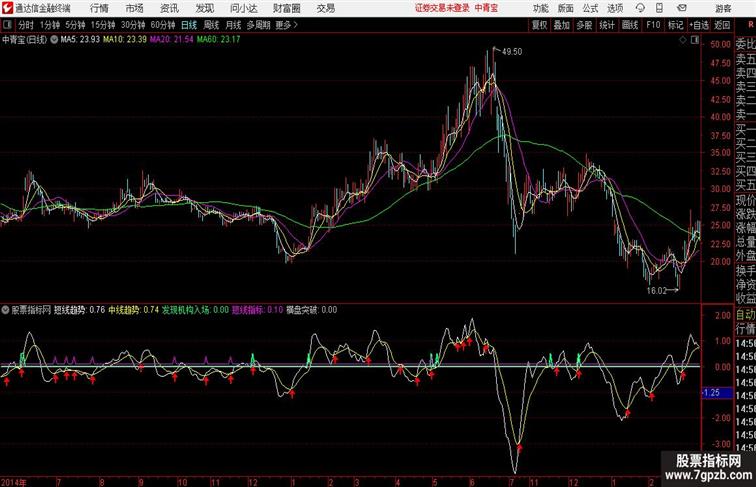Click the 标记 toolbar button

click(x=675, y=25)
